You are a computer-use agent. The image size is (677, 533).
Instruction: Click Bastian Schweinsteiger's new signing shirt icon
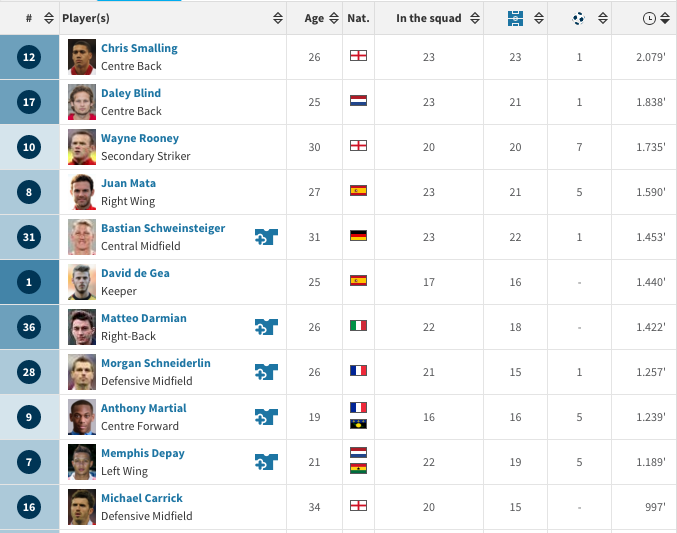tap(266, 237)
